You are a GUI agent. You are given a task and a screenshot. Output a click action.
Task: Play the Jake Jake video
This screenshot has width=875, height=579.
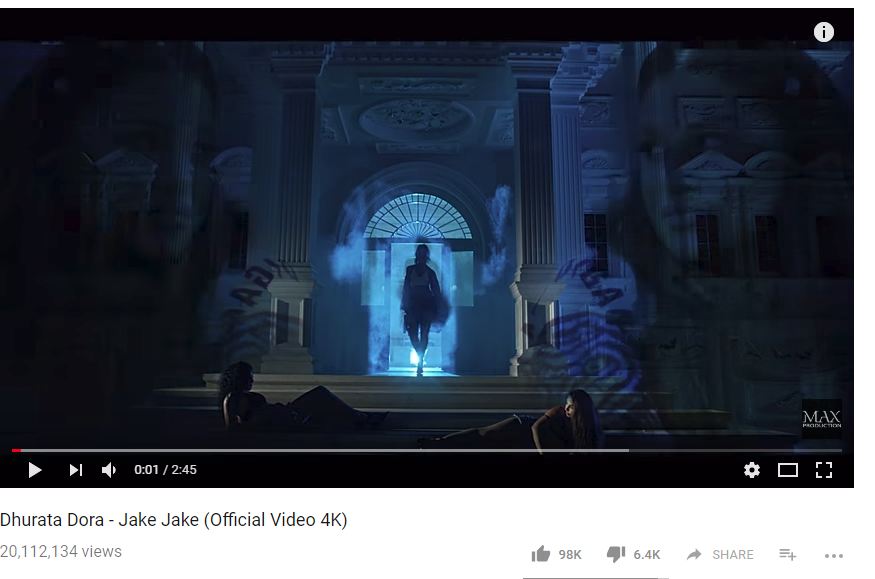[35, 470]
